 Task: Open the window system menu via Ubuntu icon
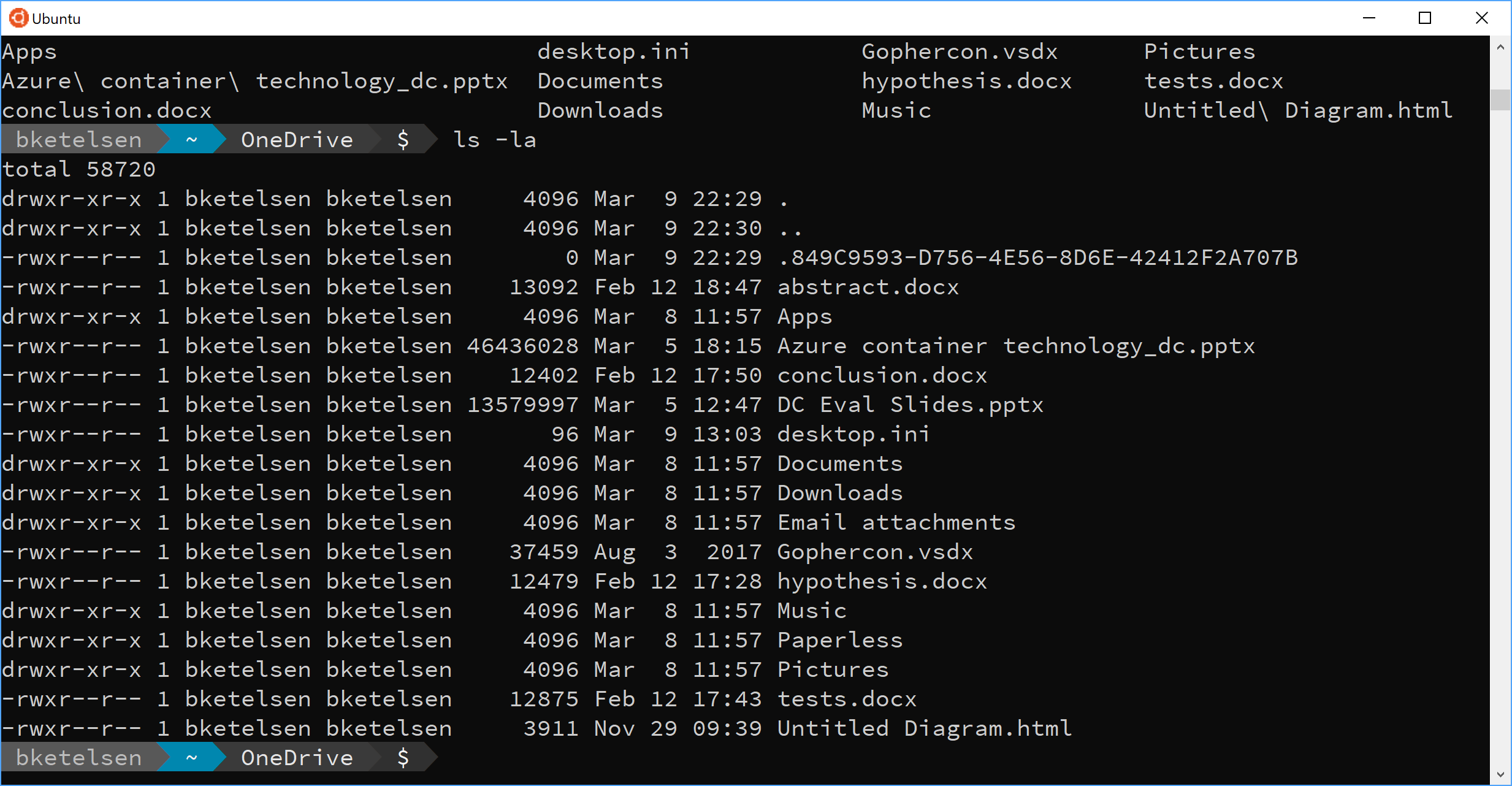(18, 18)
